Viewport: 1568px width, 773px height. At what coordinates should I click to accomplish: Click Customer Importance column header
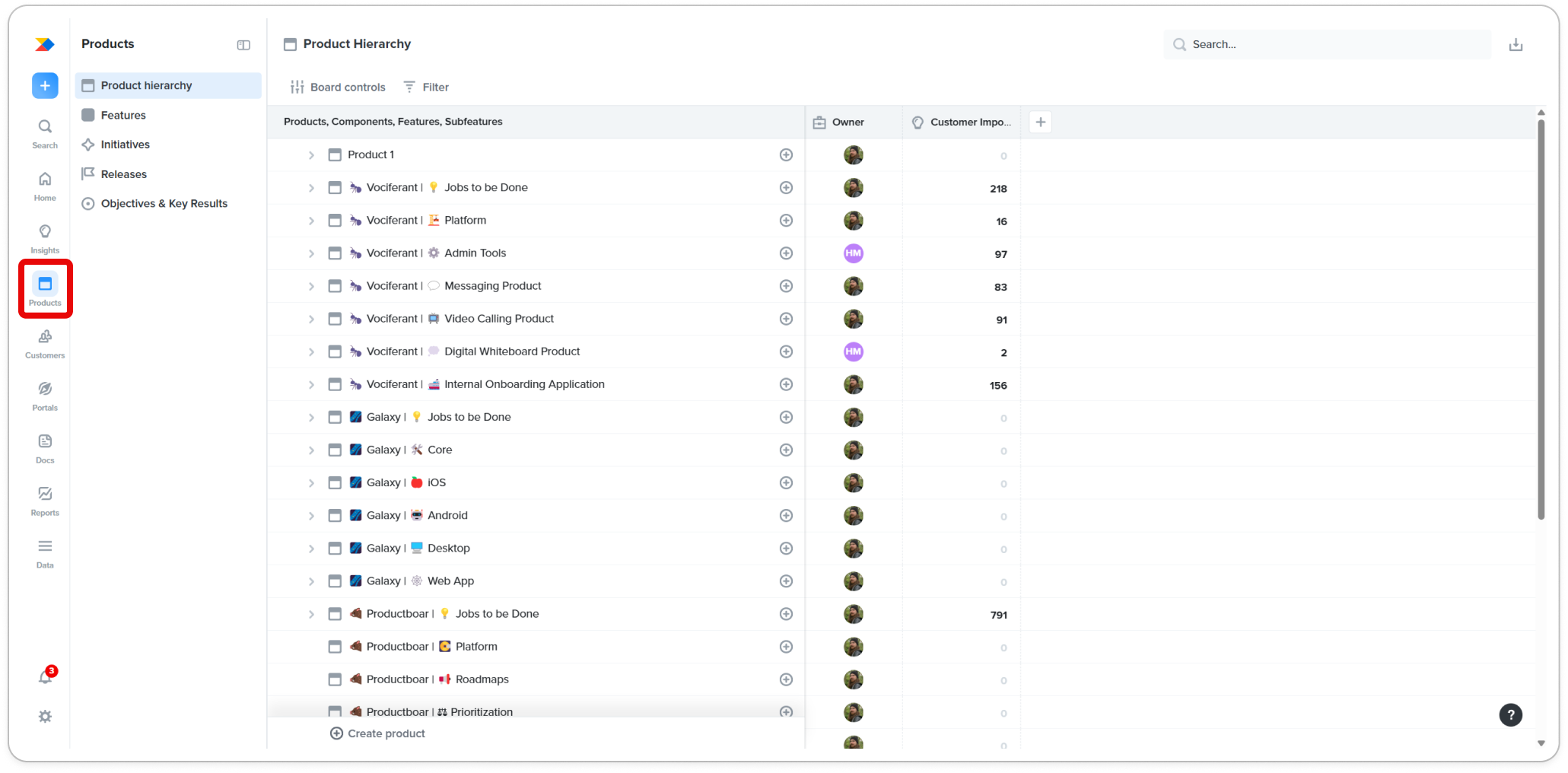coord(962,122)
